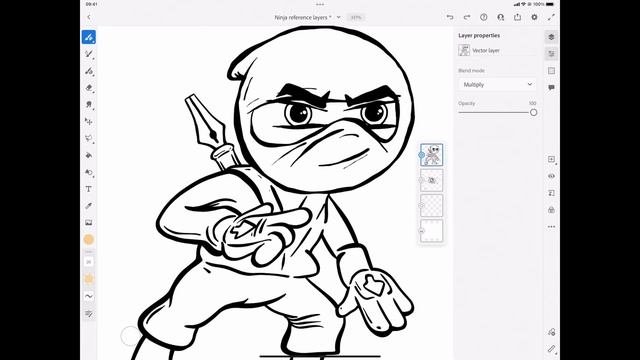
Task: Select the third transparent layer thumbnail
Action: pyautogui.click(x=431, y=206)
